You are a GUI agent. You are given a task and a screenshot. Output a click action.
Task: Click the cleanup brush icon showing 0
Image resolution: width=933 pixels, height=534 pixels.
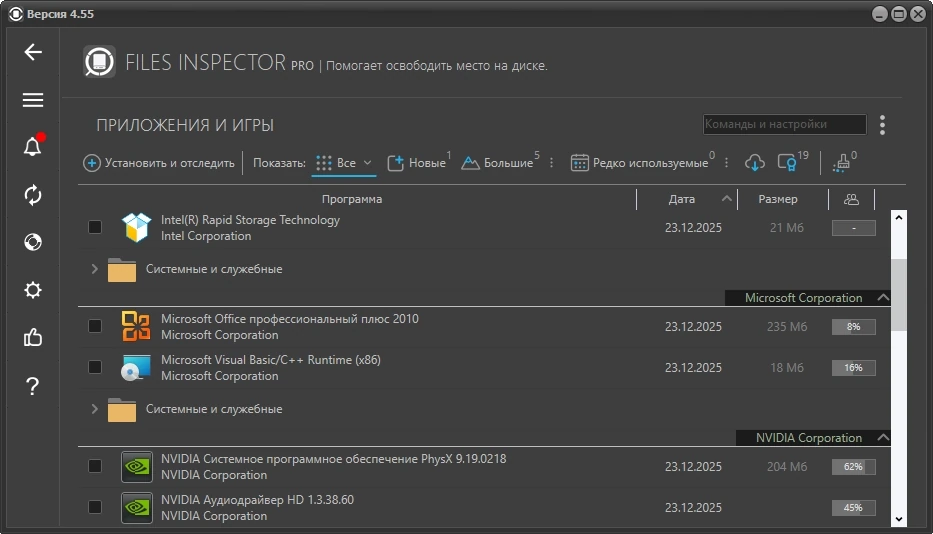(x=841, y=163)
